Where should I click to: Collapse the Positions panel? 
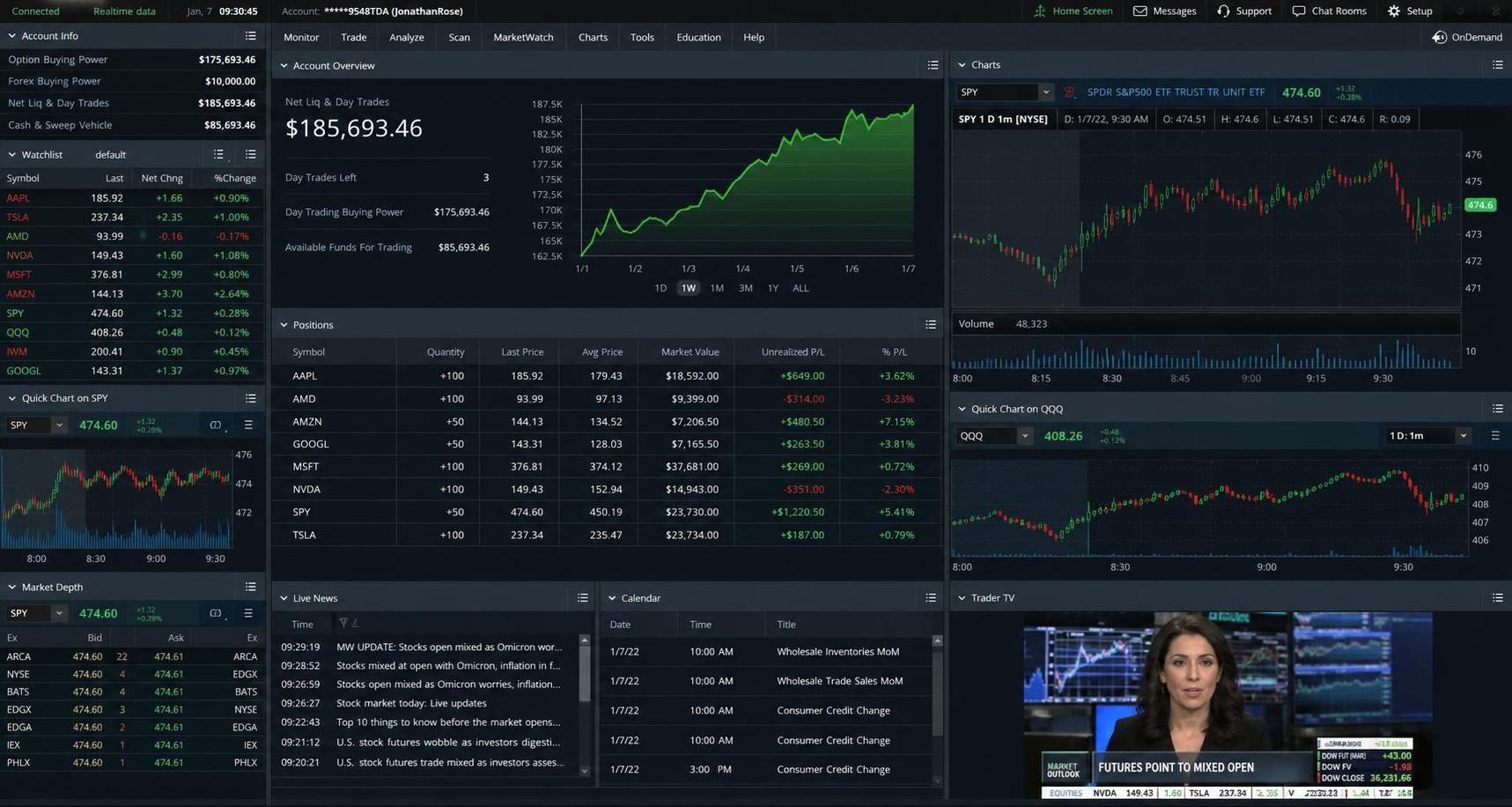(284, 325)
